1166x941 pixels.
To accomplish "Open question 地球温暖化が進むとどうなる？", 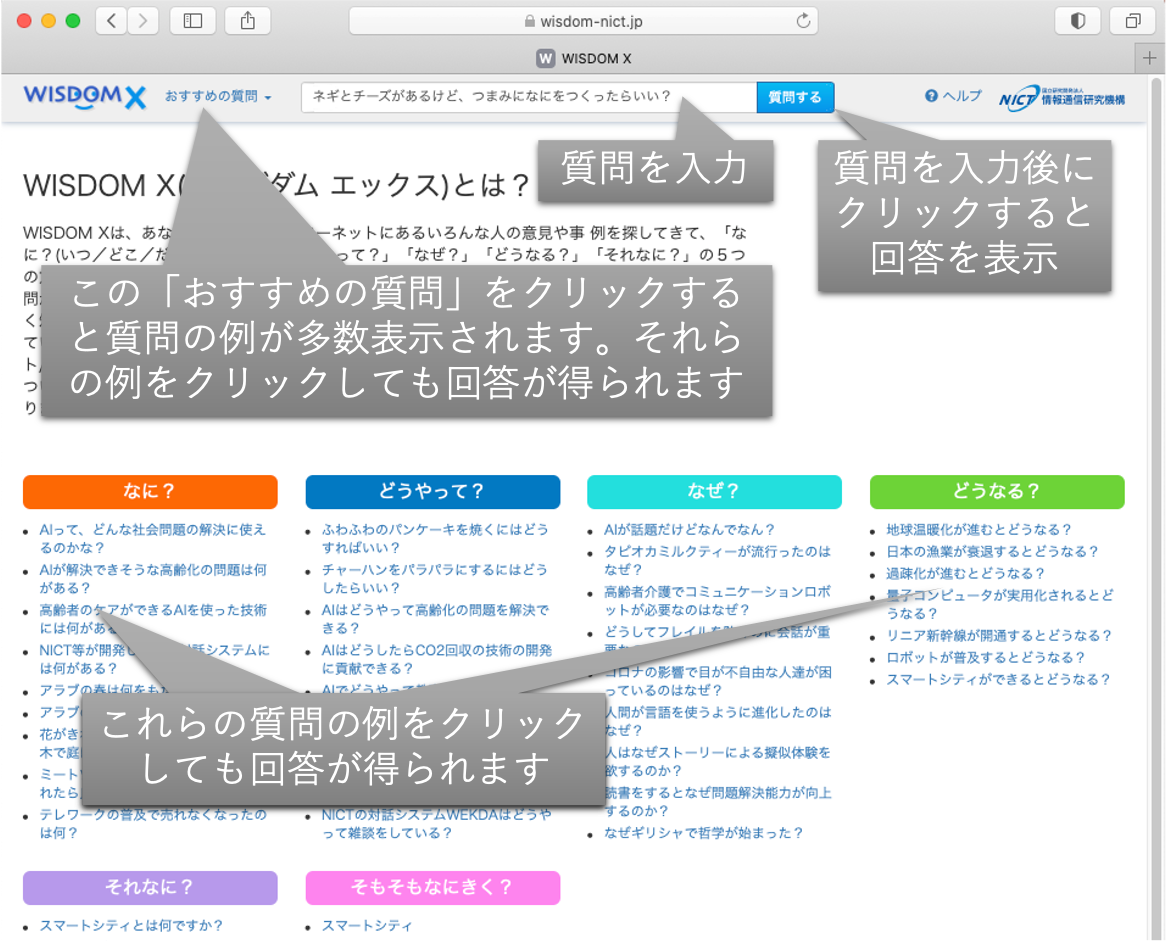I will pos(979,530).
